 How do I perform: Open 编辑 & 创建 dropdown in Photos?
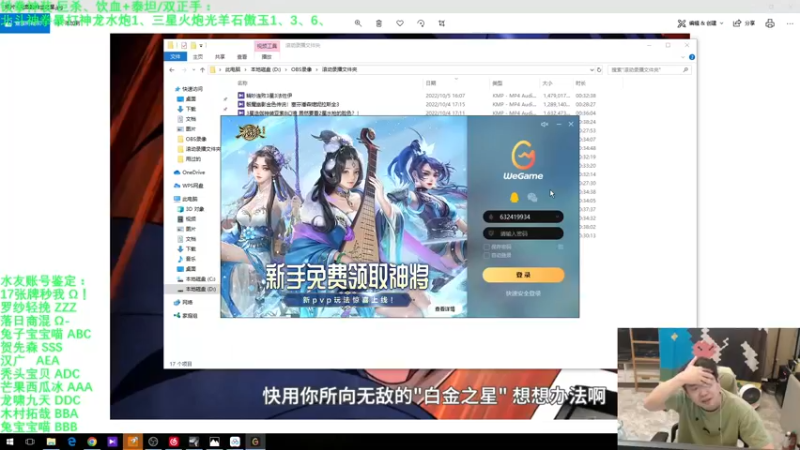[x=700, y=23]
